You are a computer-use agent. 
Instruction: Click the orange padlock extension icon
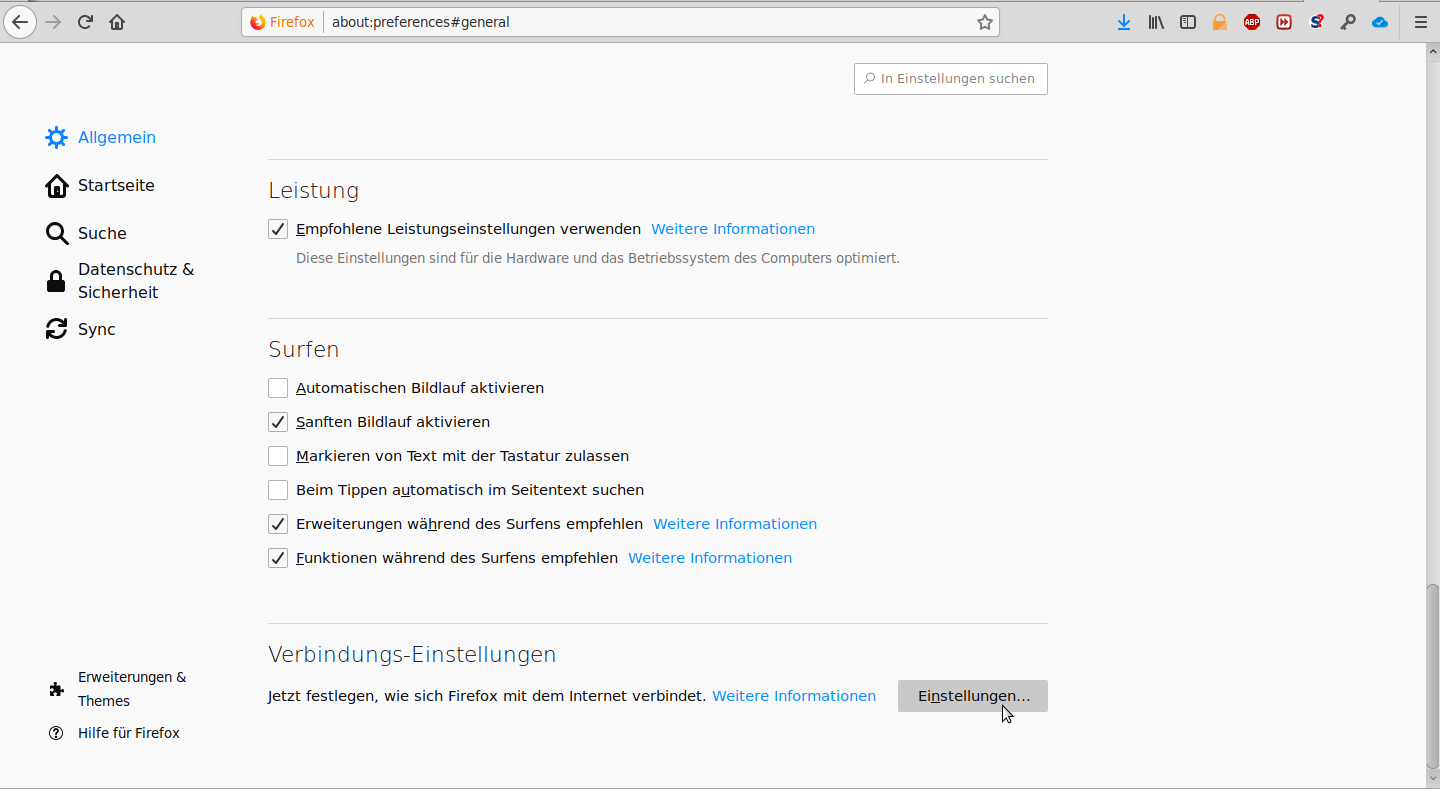pos(1220,22)
